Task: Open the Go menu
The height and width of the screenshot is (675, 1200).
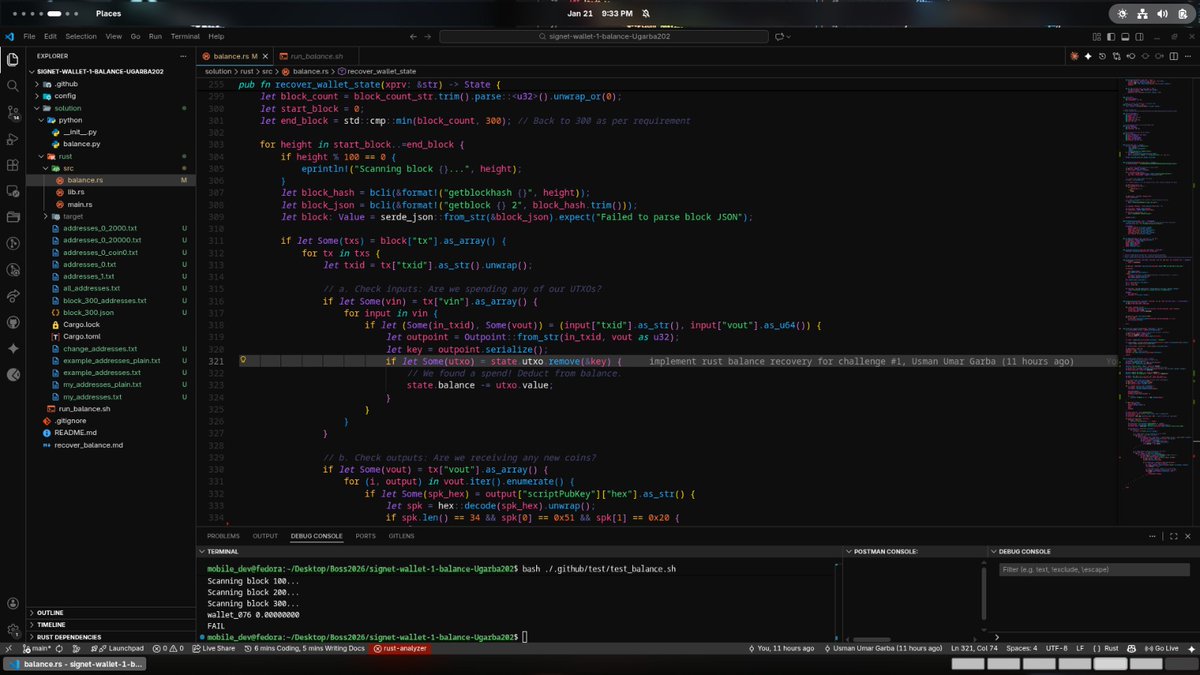Action: click(135, 36)
